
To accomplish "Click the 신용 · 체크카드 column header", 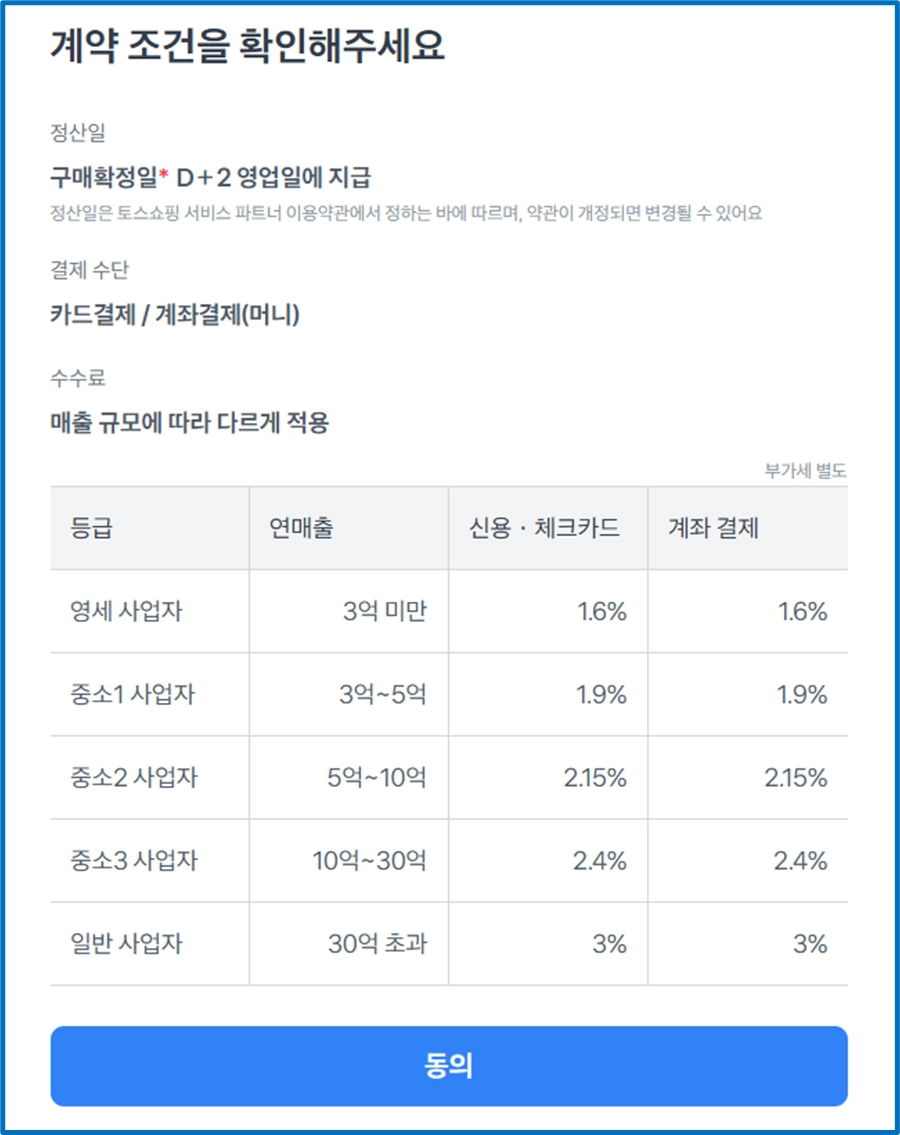I will 544,528.
